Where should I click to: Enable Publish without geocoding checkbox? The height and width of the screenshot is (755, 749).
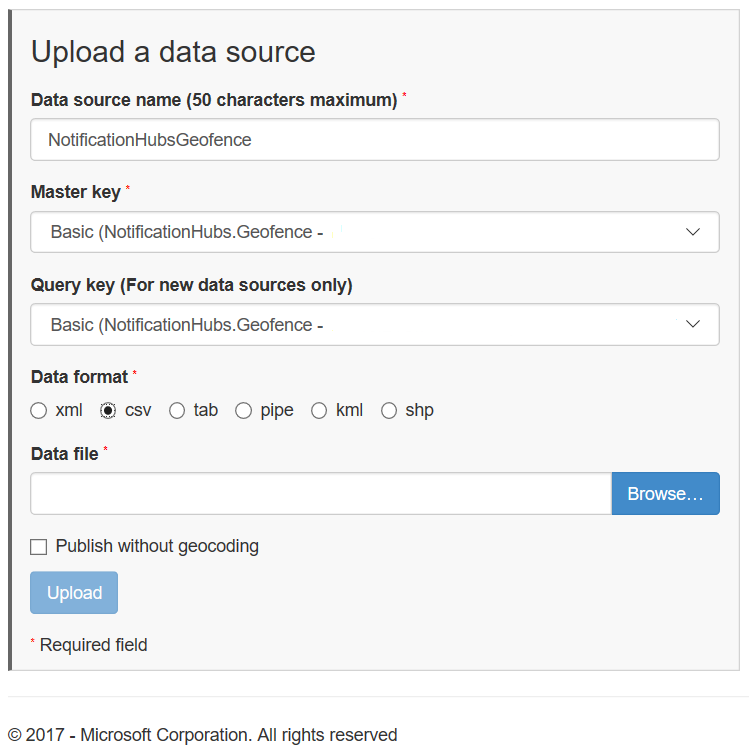coord(39,547)
